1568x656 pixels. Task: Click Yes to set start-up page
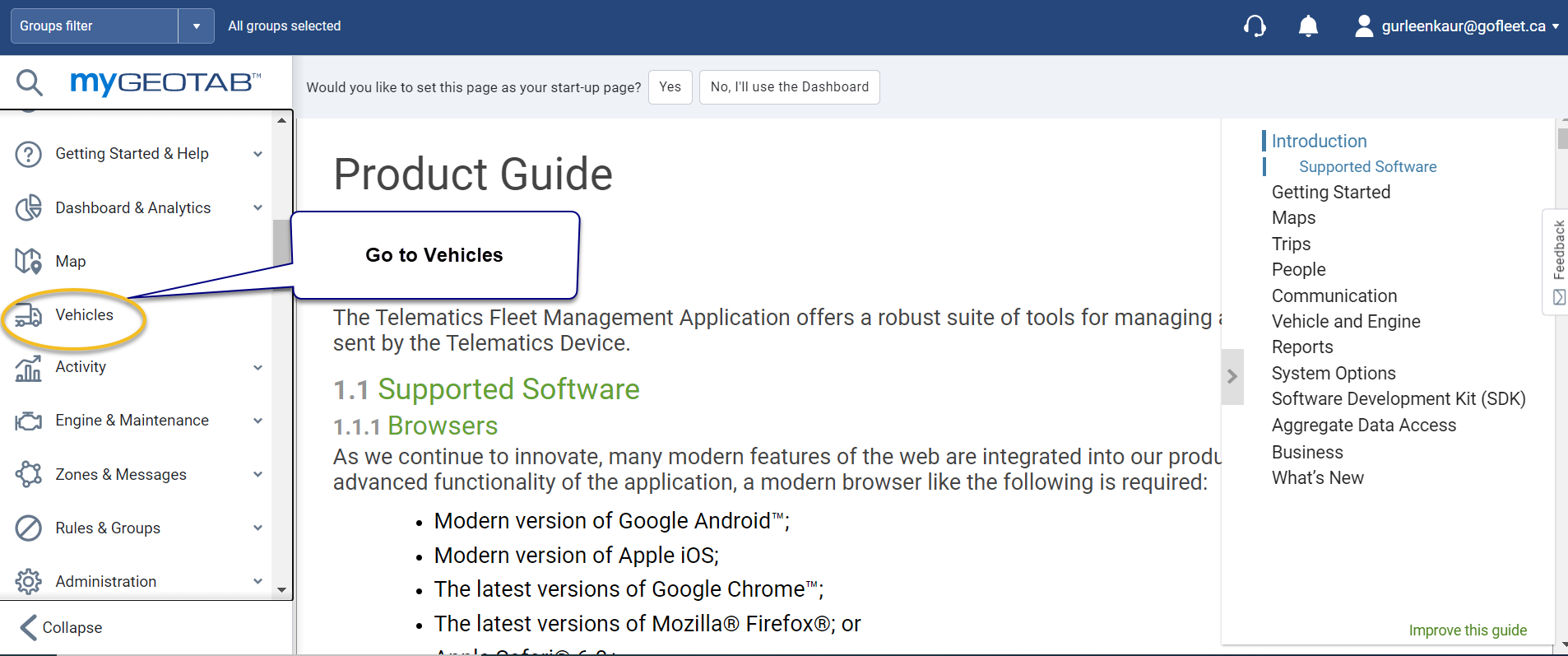670,87
